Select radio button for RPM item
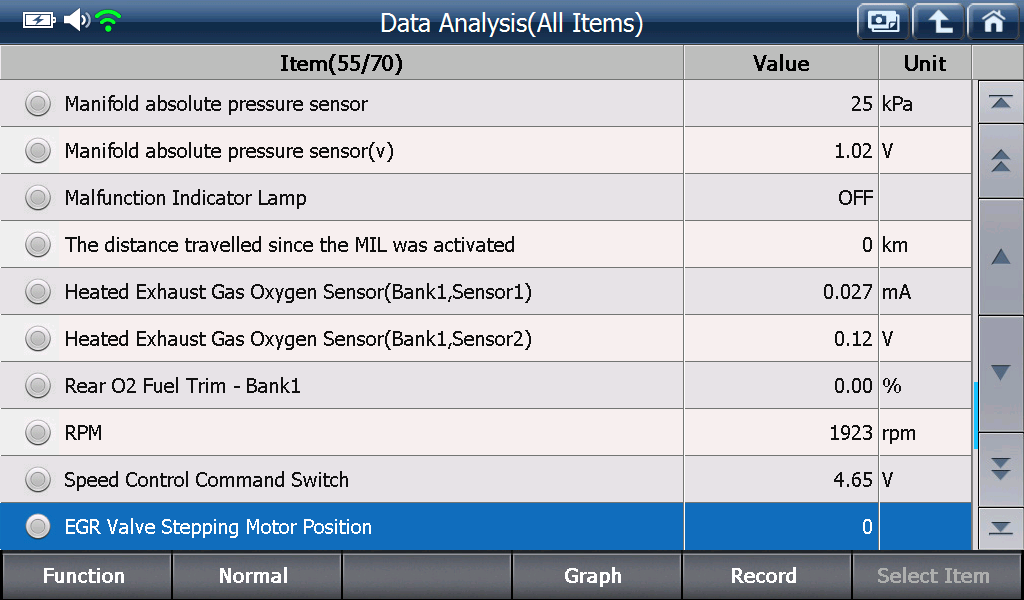Screen dimensions: 1024x600 coord(38,432)
